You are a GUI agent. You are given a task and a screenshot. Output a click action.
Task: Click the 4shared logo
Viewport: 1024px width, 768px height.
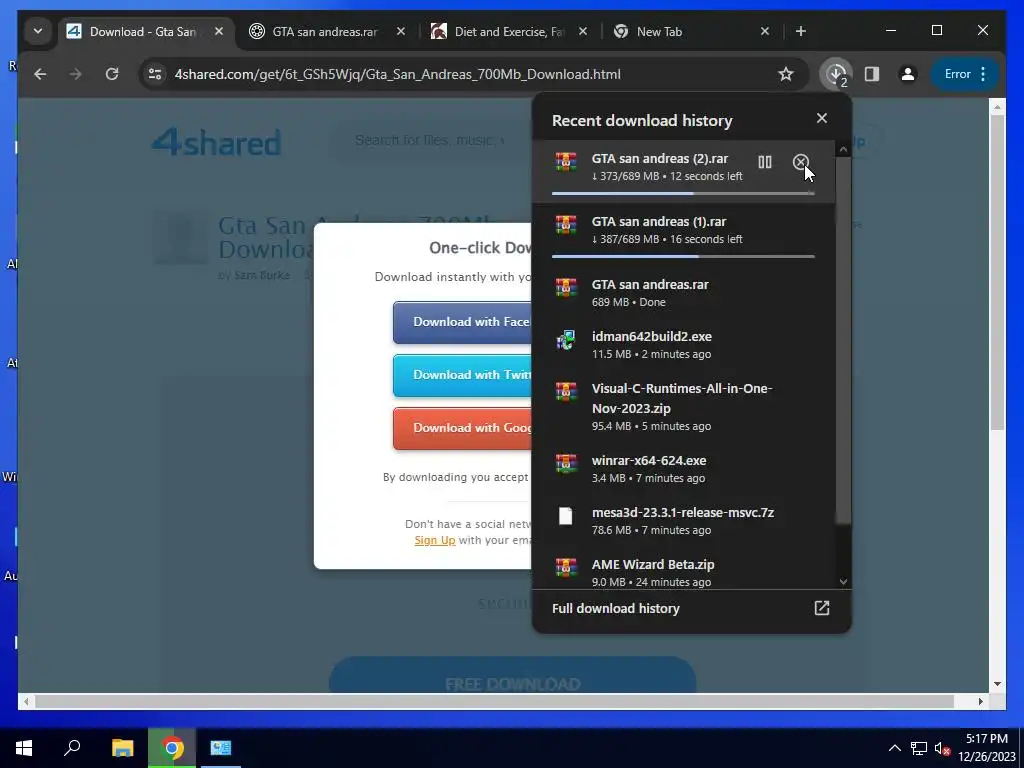pos(217,142)
